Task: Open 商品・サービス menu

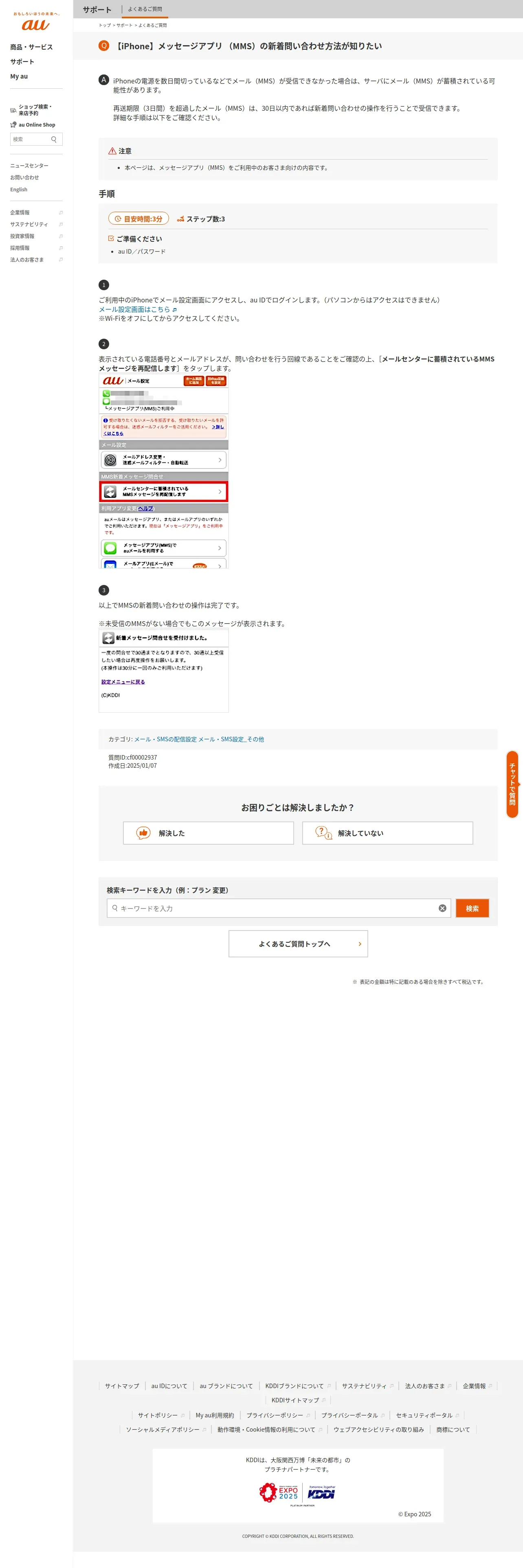Action: 31,47
